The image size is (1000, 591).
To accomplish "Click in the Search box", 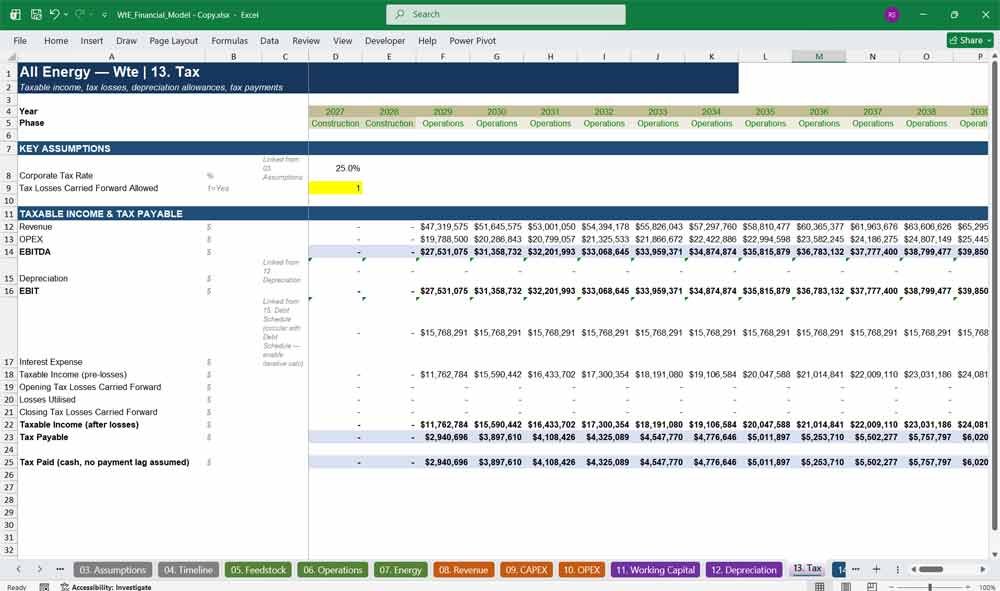I will pyautogui.click(x=506, y=14).
